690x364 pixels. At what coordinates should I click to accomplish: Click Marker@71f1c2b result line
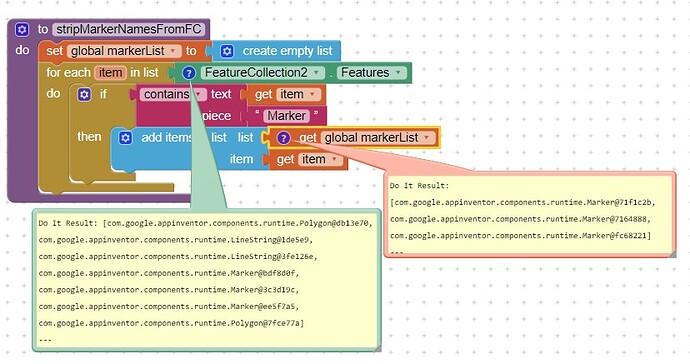click(522, 202)
